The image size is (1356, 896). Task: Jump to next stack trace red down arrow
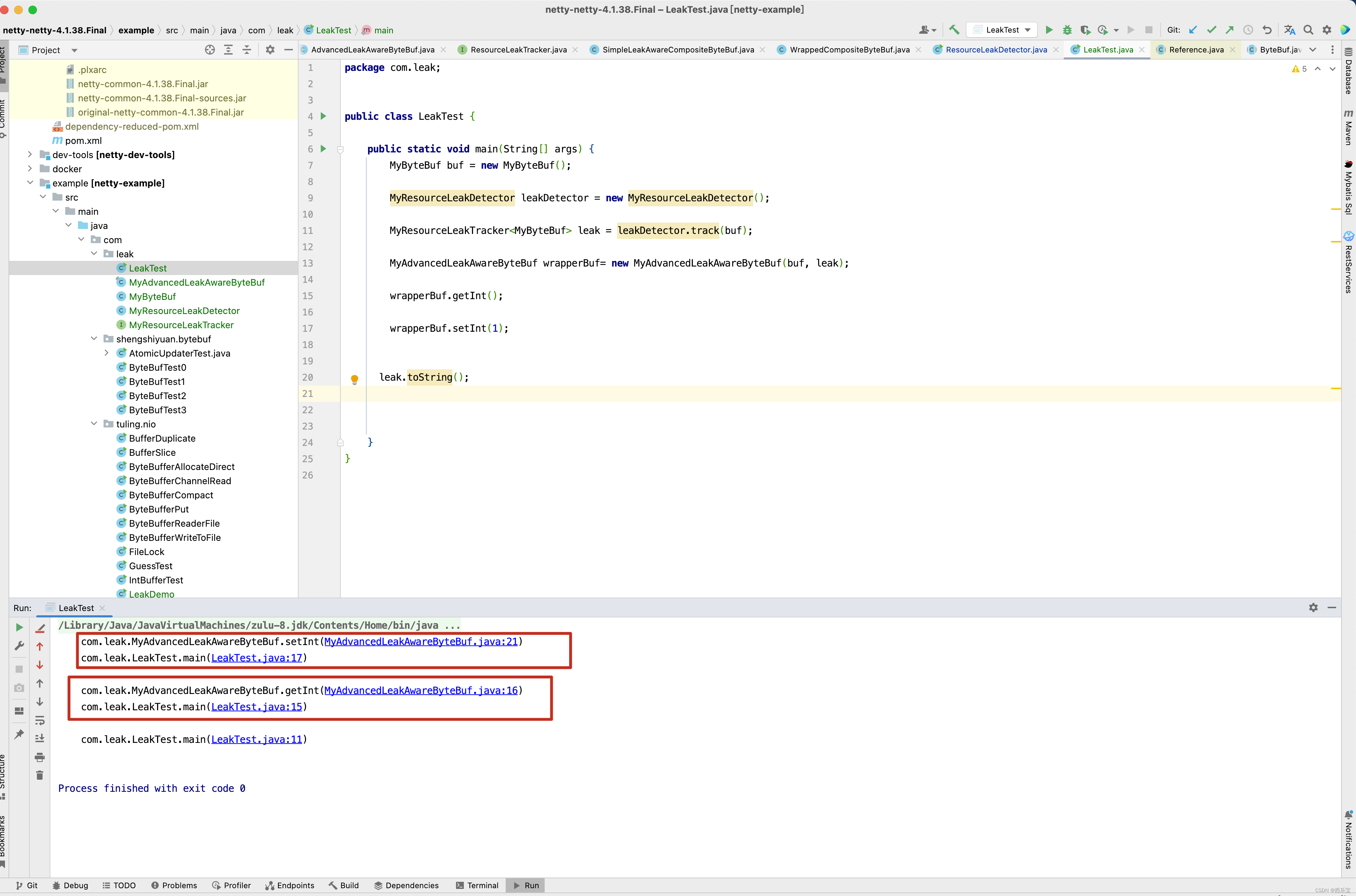pos(39,665)
